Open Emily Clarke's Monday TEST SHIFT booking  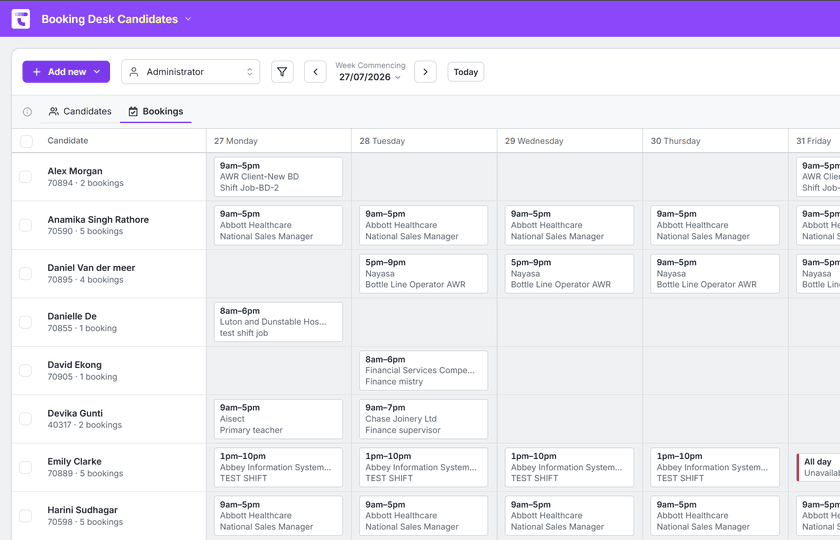[278, 467]
